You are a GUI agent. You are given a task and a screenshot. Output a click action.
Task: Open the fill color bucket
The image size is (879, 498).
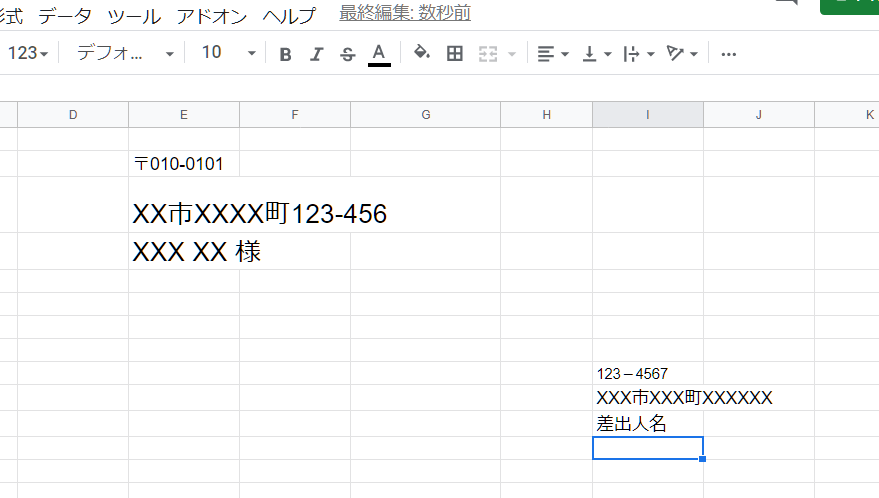[x=422, y=53]
